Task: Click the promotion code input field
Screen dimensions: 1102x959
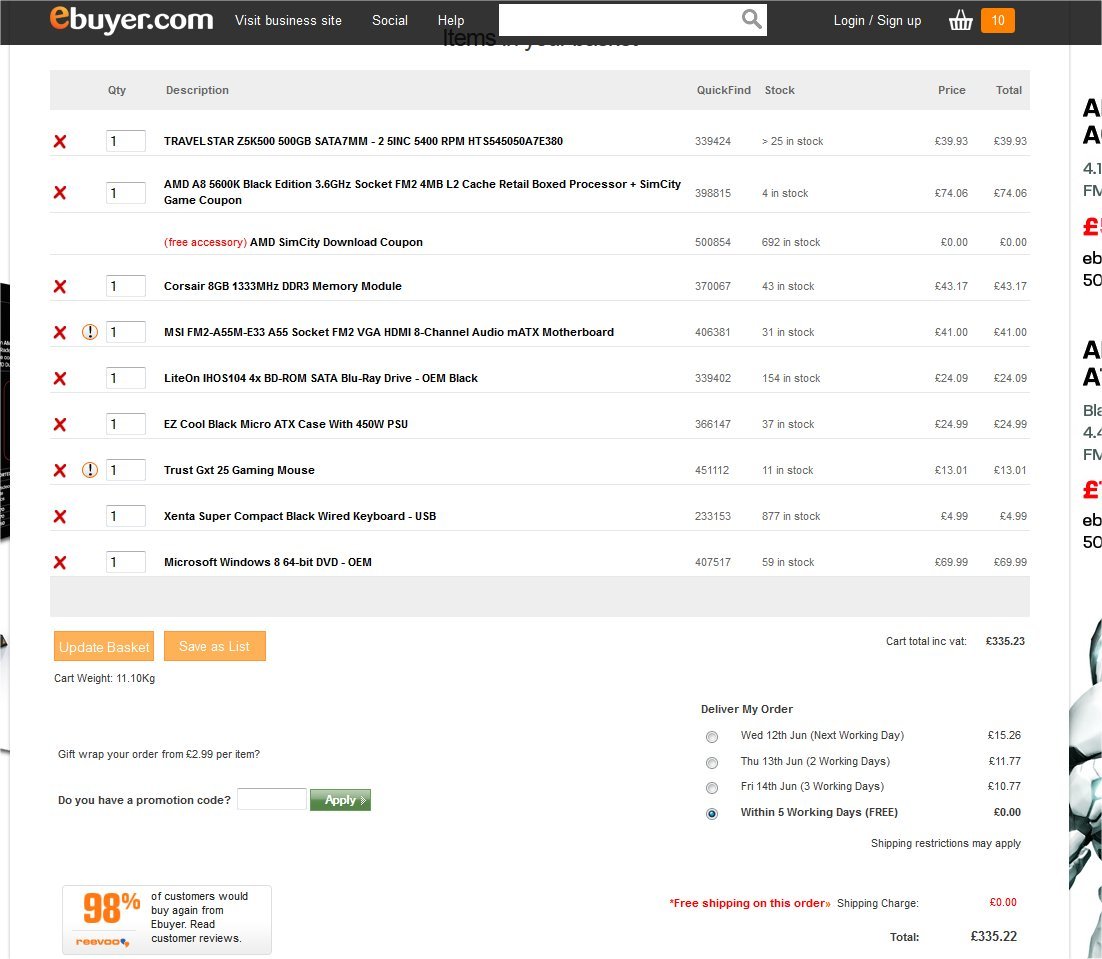Action: point(272,800)
